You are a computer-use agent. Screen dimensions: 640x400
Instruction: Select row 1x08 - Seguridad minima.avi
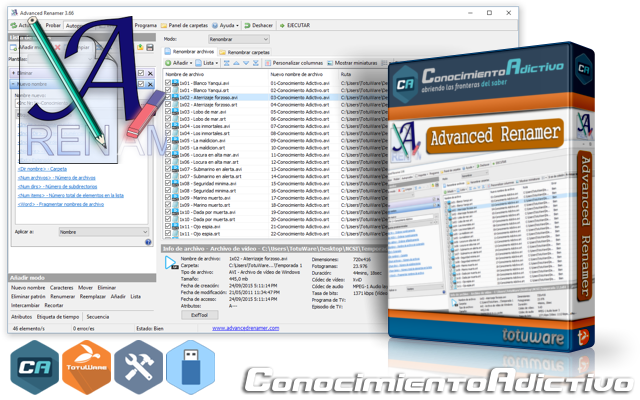[208, 184]
